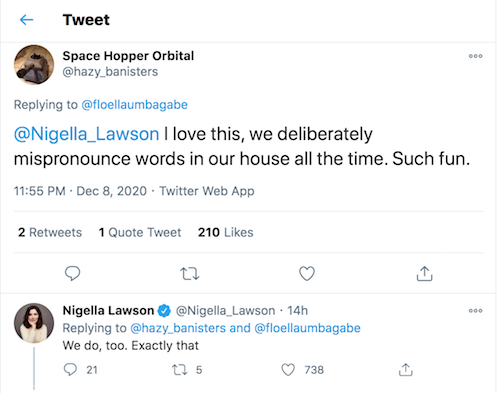Like Nigella Lawson's reply
The image size is (500, 393).
(x=288, y=370)
